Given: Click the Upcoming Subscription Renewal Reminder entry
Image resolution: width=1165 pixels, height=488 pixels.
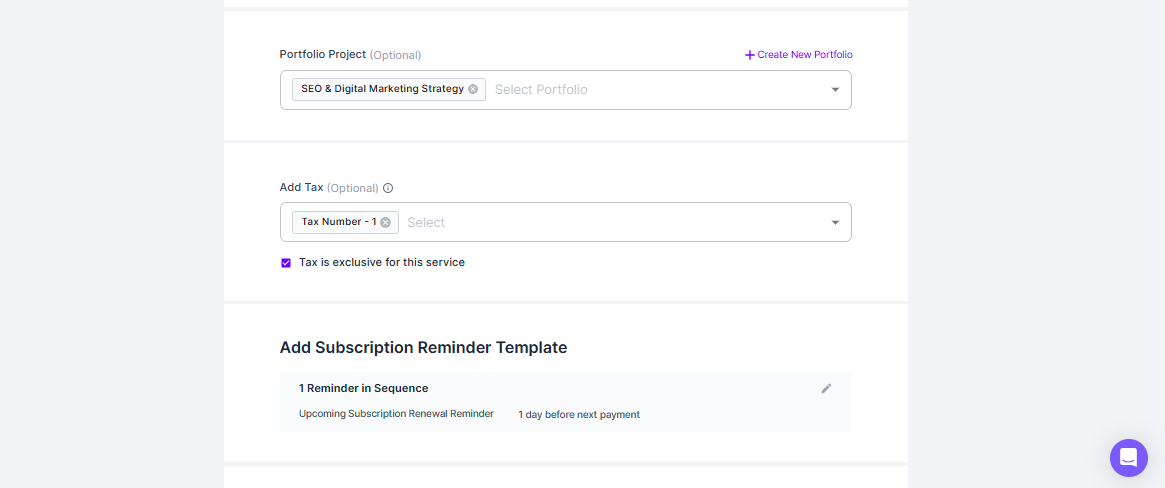Looking at the screenshot, I should click(396, 414).
